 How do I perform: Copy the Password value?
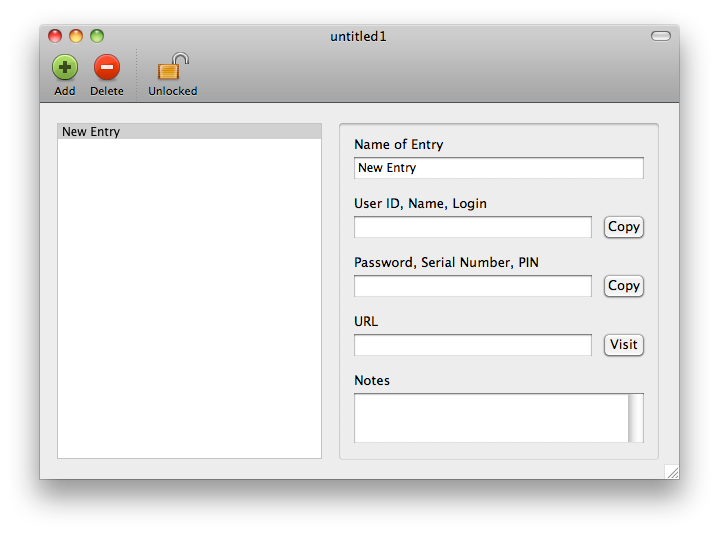pos(624,286)
